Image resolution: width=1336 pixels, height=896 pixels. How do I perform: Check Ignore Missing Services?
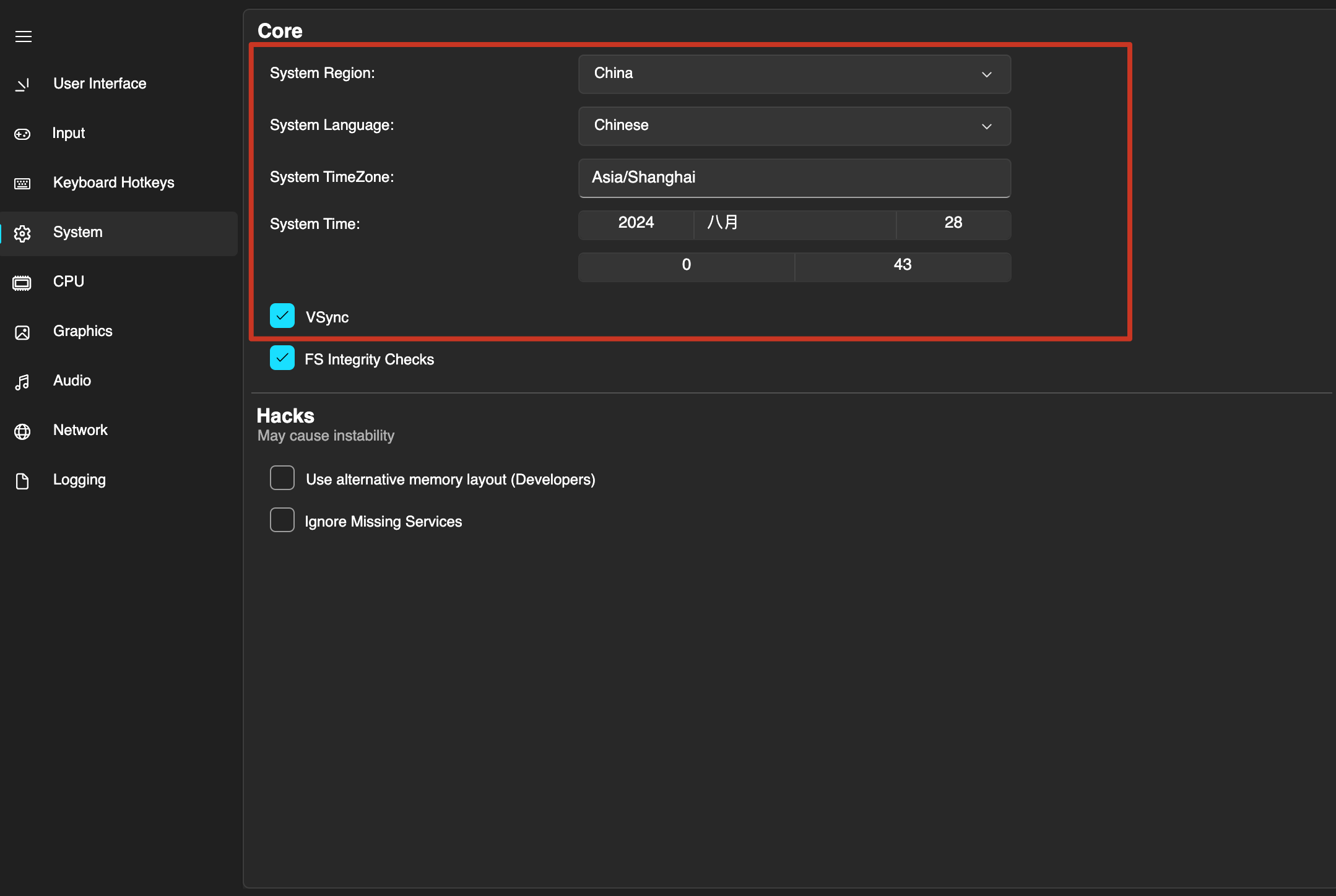coord(282,520)
